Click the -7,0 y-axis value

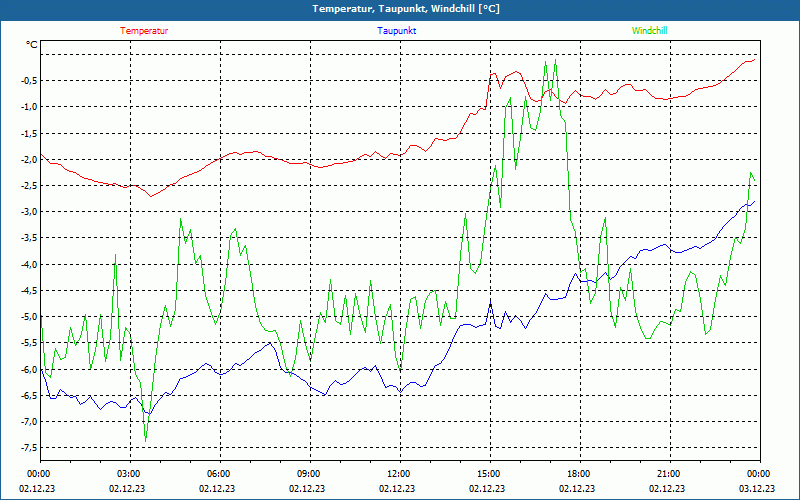coord(29,421)
